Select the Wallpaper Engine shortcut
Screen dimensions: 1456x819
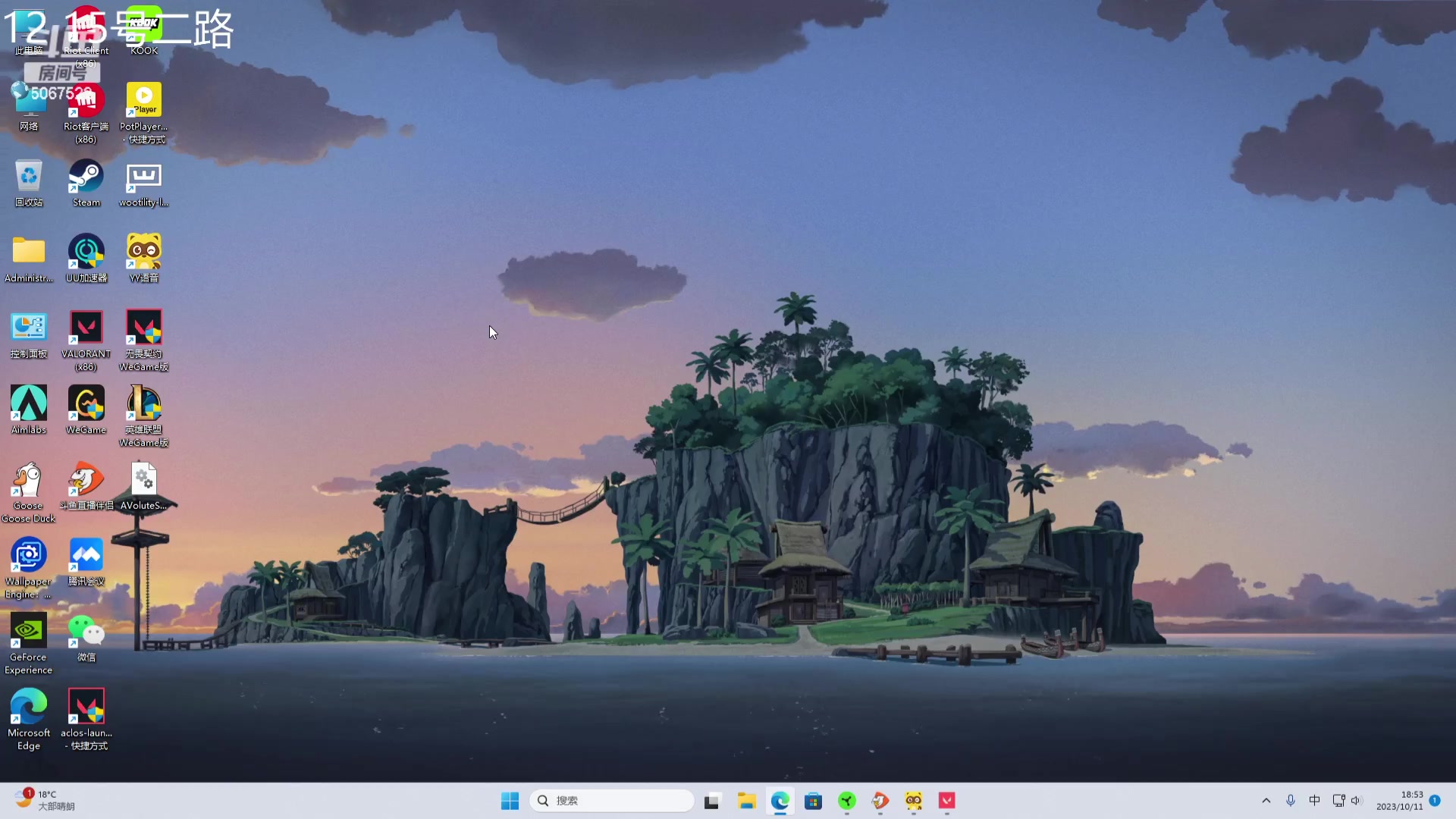click(x=29, y=567)
